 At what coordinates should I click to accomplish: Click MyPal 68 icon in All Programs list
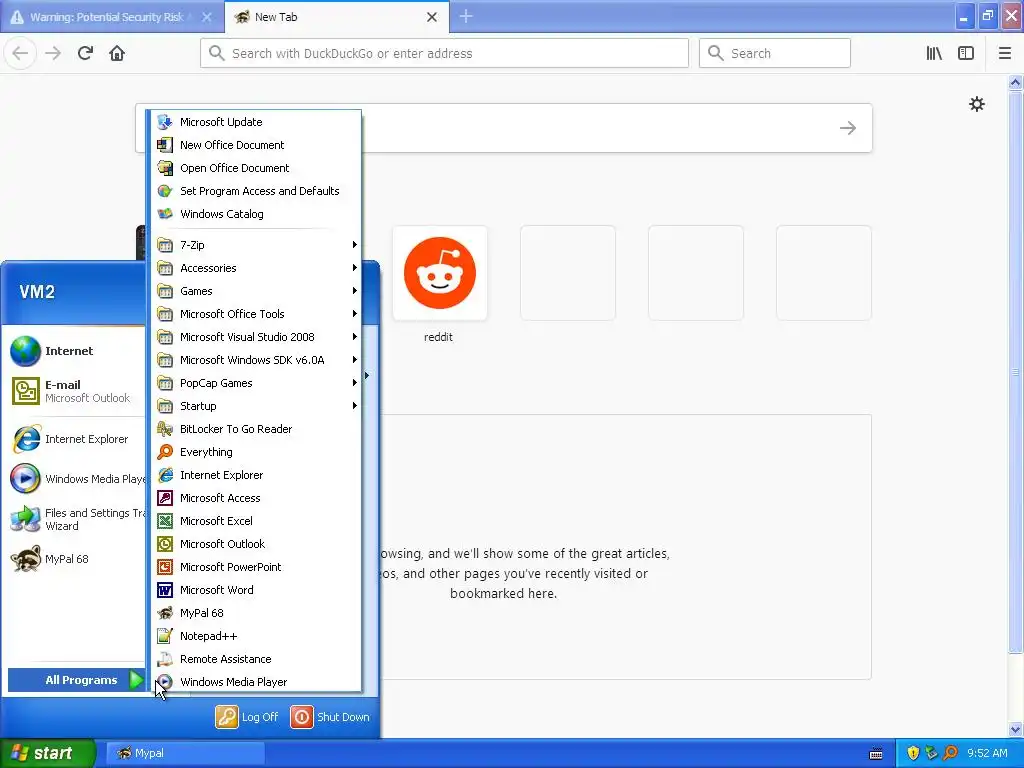pos(165,613)
